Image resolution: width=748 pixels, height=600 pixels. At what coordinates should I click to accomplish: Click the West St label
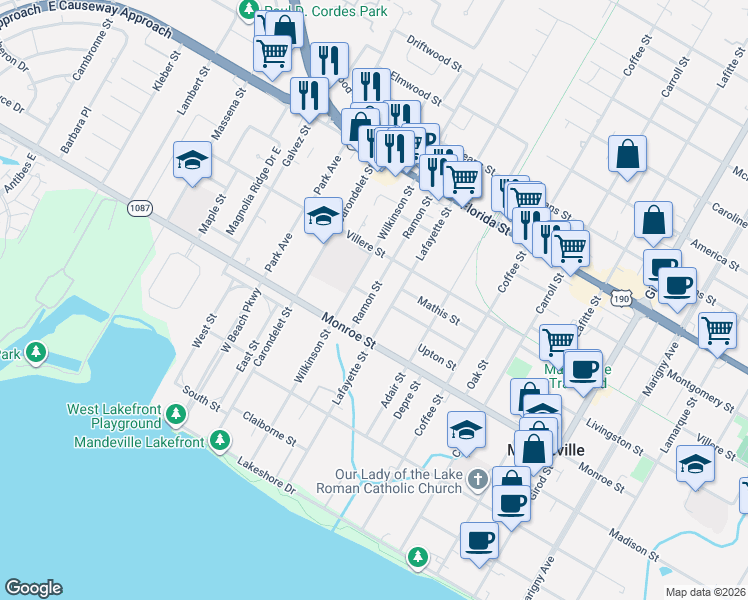pyautogui.click(x=204, y=331)
